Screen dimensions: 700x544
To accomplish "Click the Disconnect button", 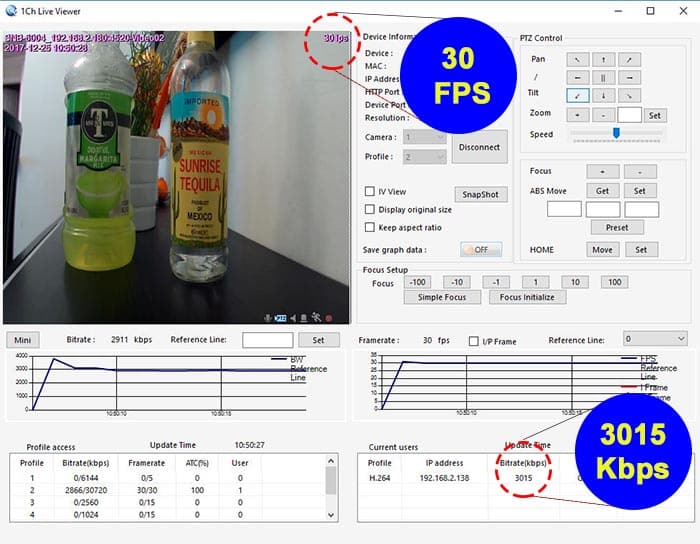I will 479,147.
